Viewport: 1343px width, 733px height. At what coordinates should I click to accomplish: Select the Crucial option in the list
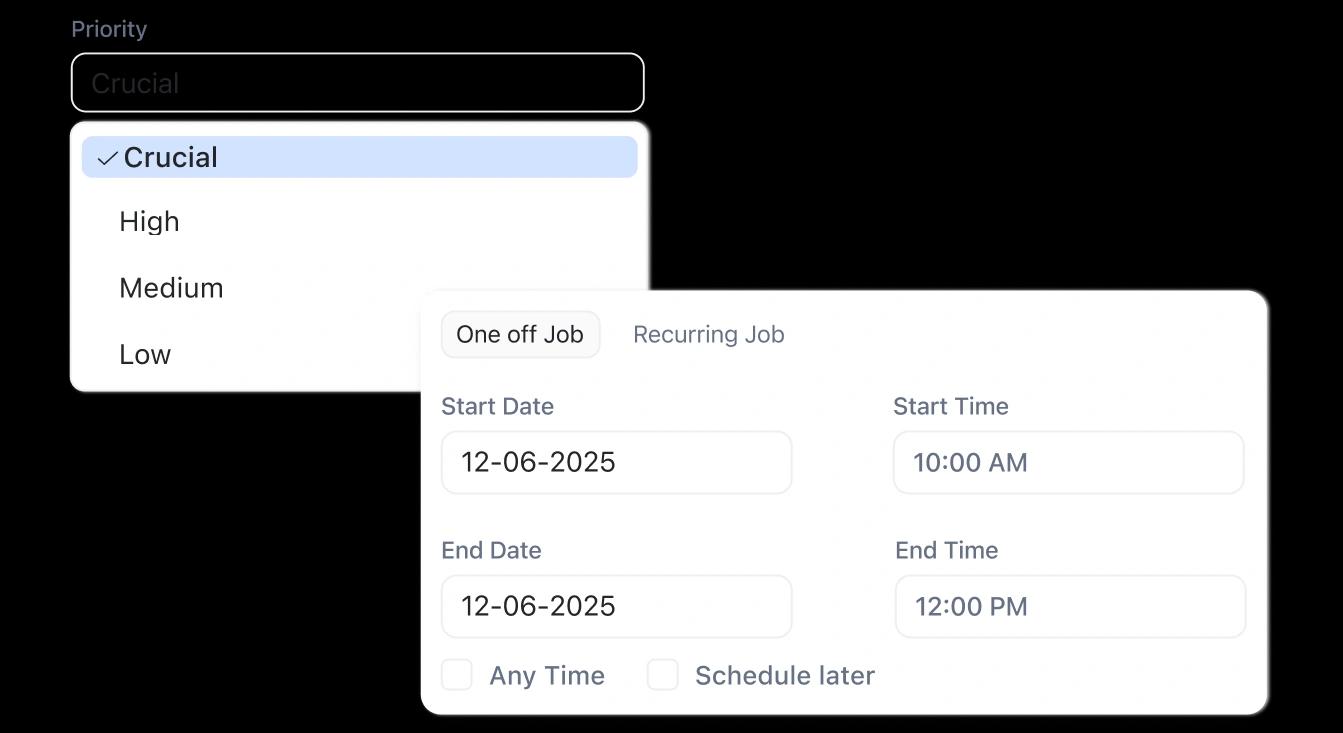pyautogui.click(x=360, y=157)
